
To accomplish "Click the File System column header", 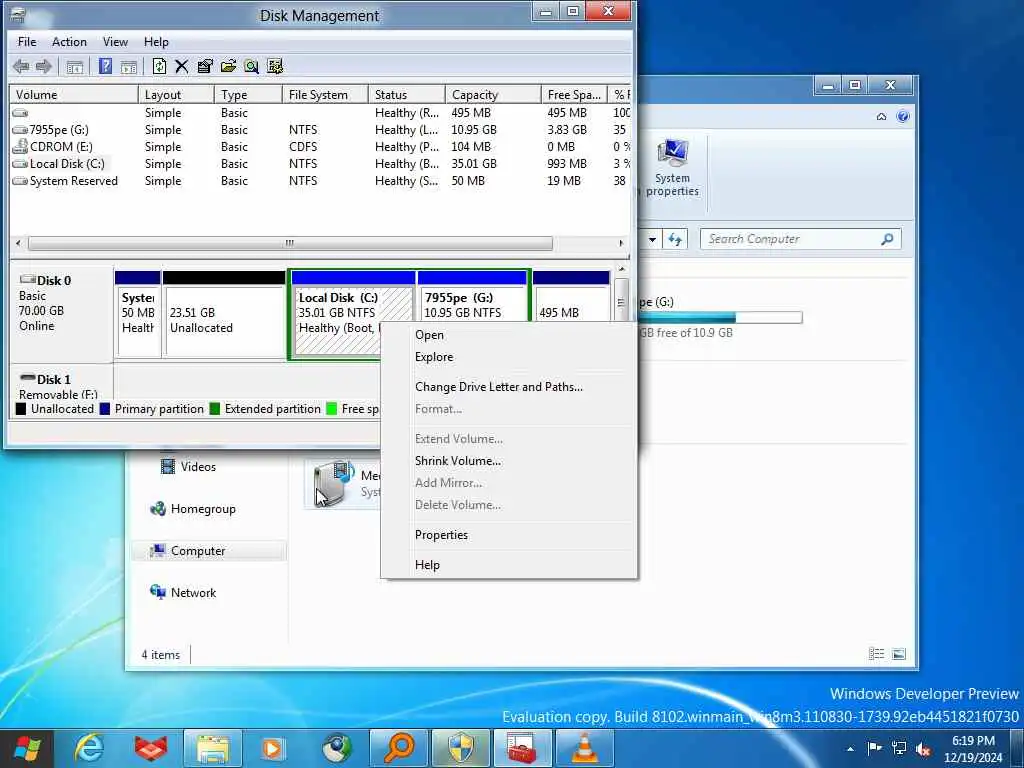I will [x=325, y=95].
